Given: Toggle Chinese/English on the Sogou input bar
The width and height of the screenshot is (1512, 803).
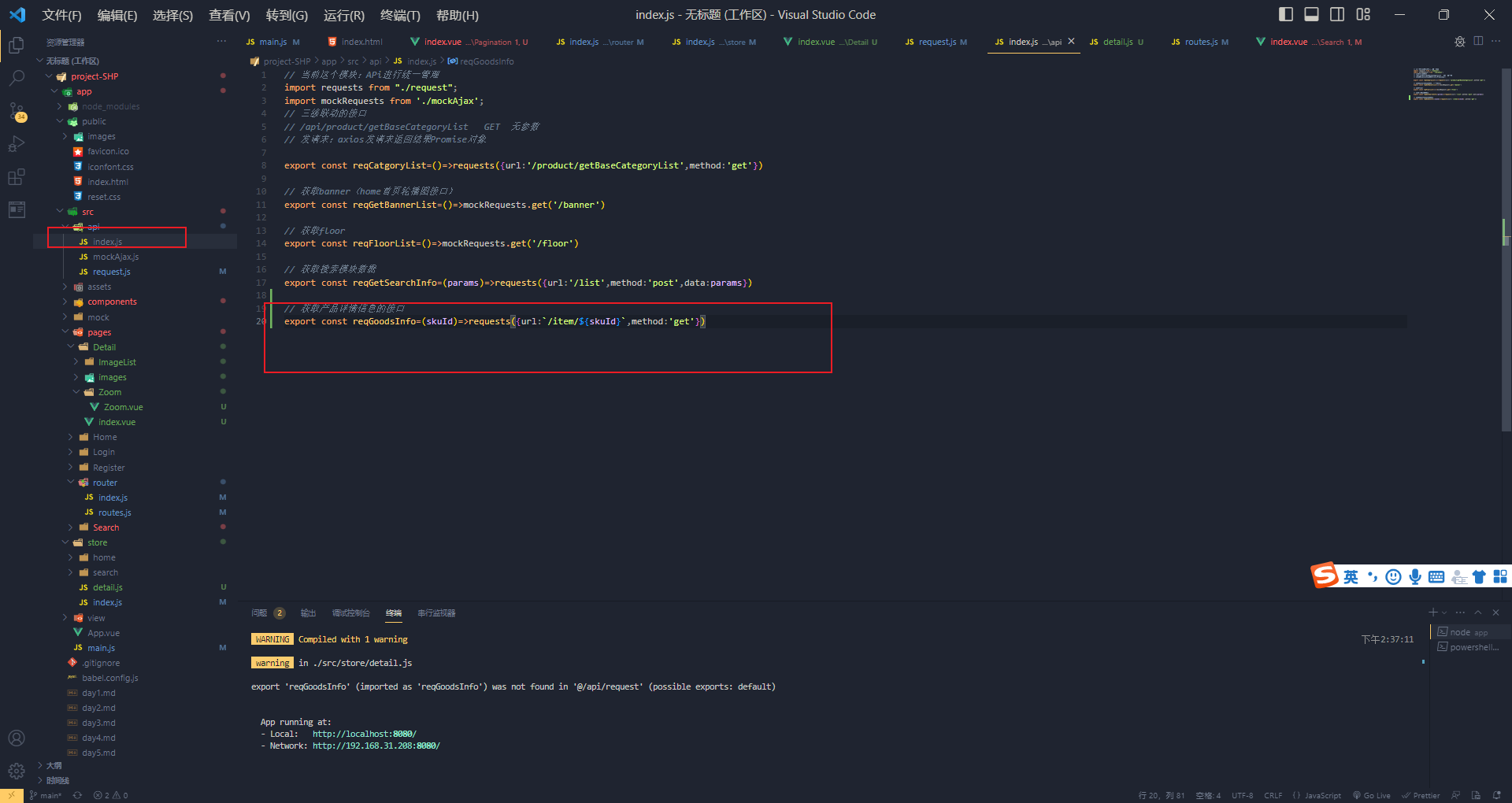Looking at the screenshot, I should (x=1351, y=576).
